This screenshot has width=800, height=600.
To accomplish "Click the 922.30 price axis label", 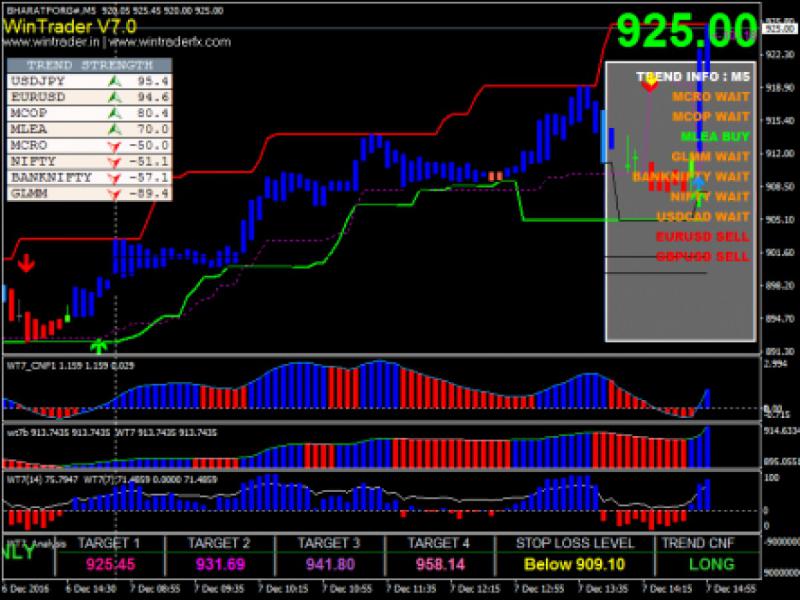I will pyautogui.click(x=780, y=55).
